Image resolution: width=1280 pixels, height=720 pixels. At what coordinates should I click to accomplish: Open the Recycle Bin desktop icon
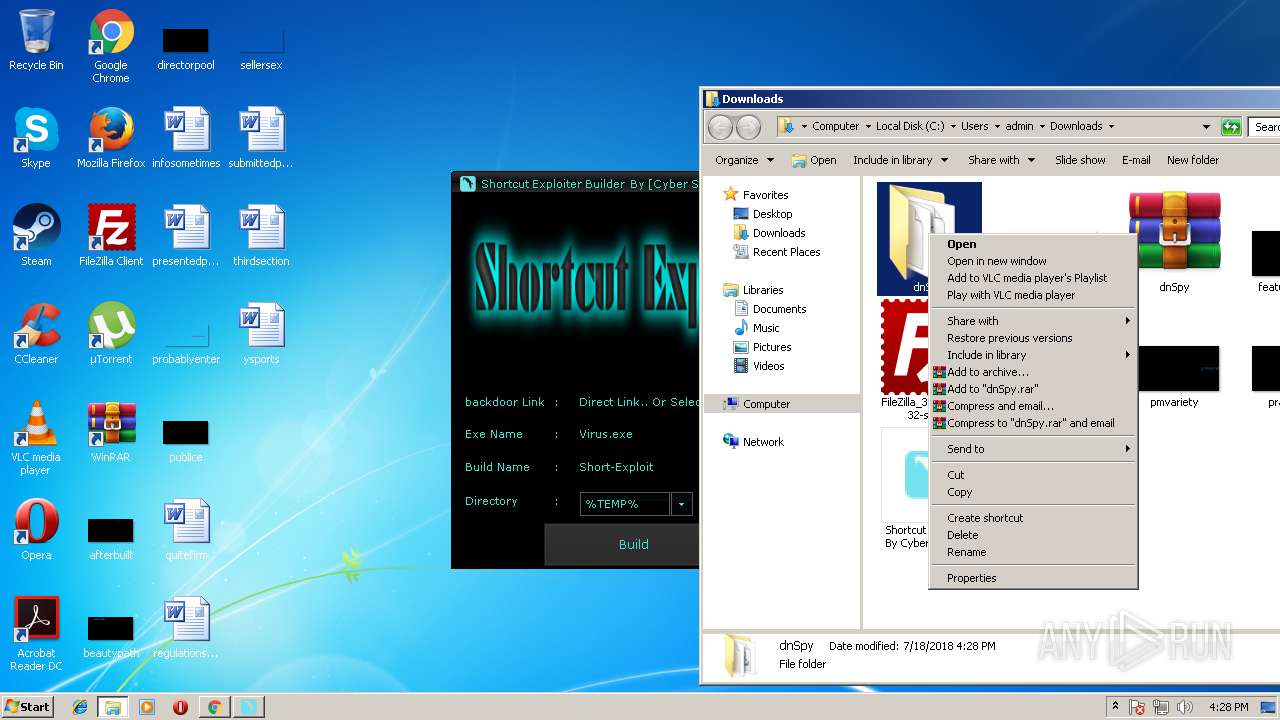click(x=36, y=40)
